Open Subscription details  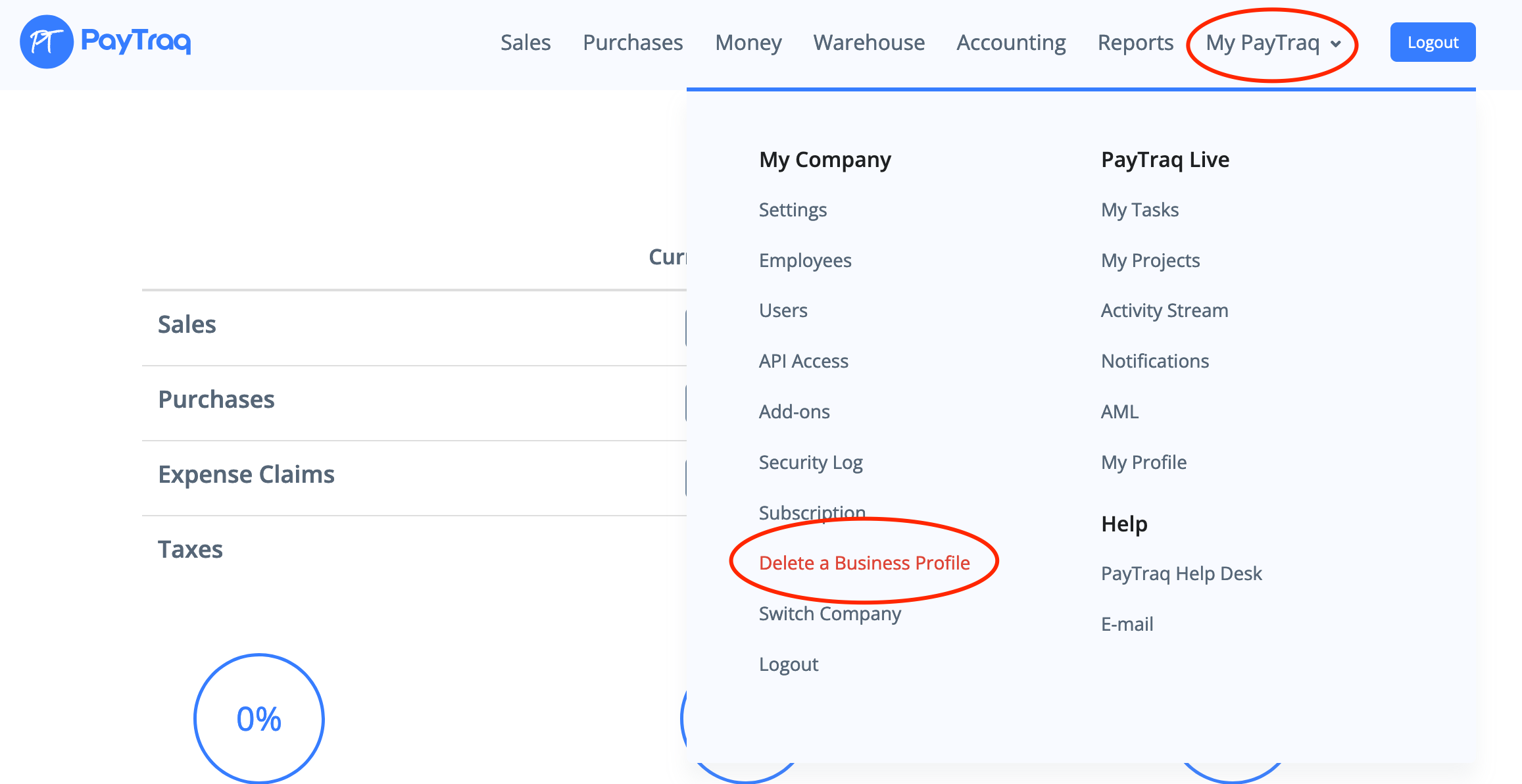pyautogui.click(x=812, y=512)
